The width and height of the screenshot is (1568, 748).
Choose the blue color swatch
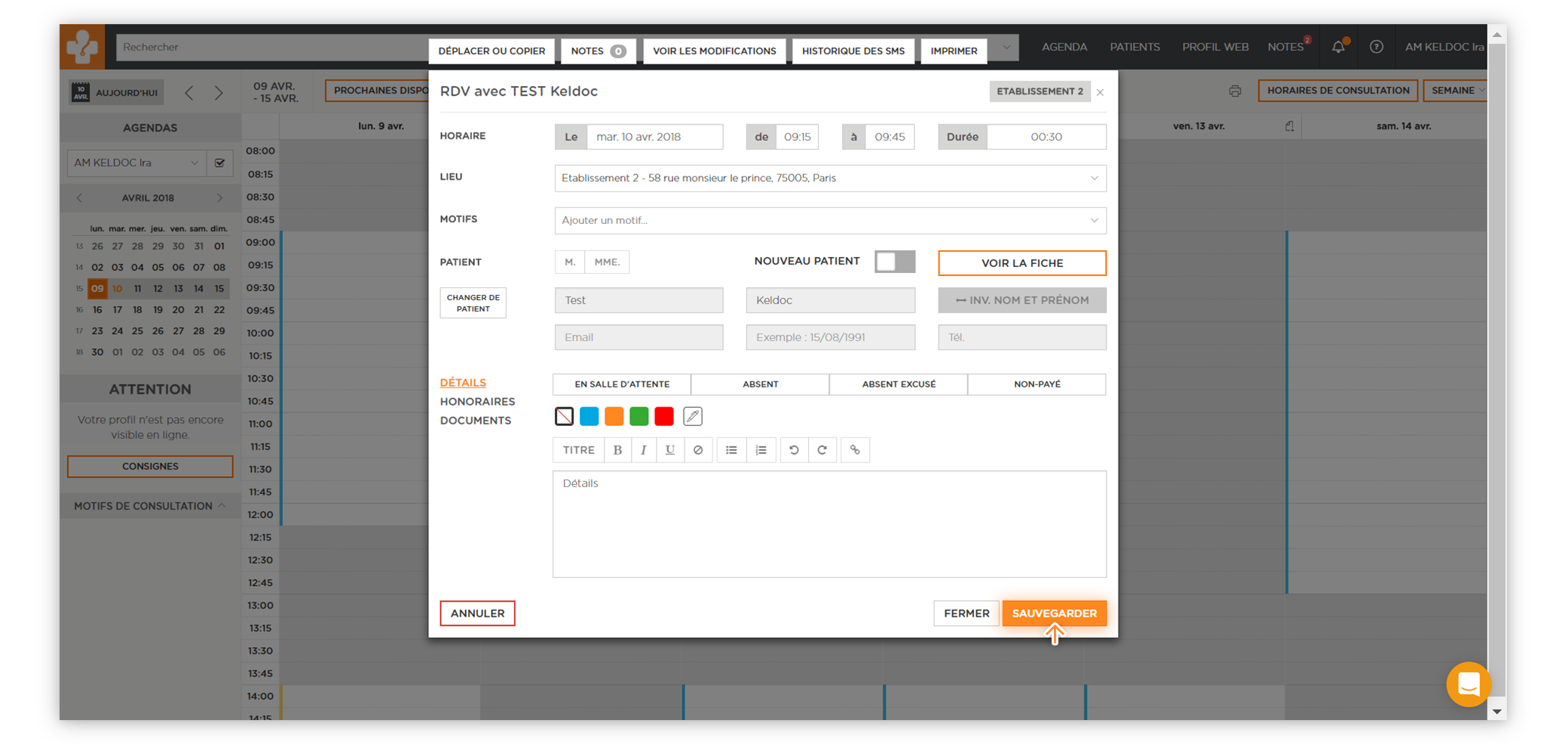(590, 416)
